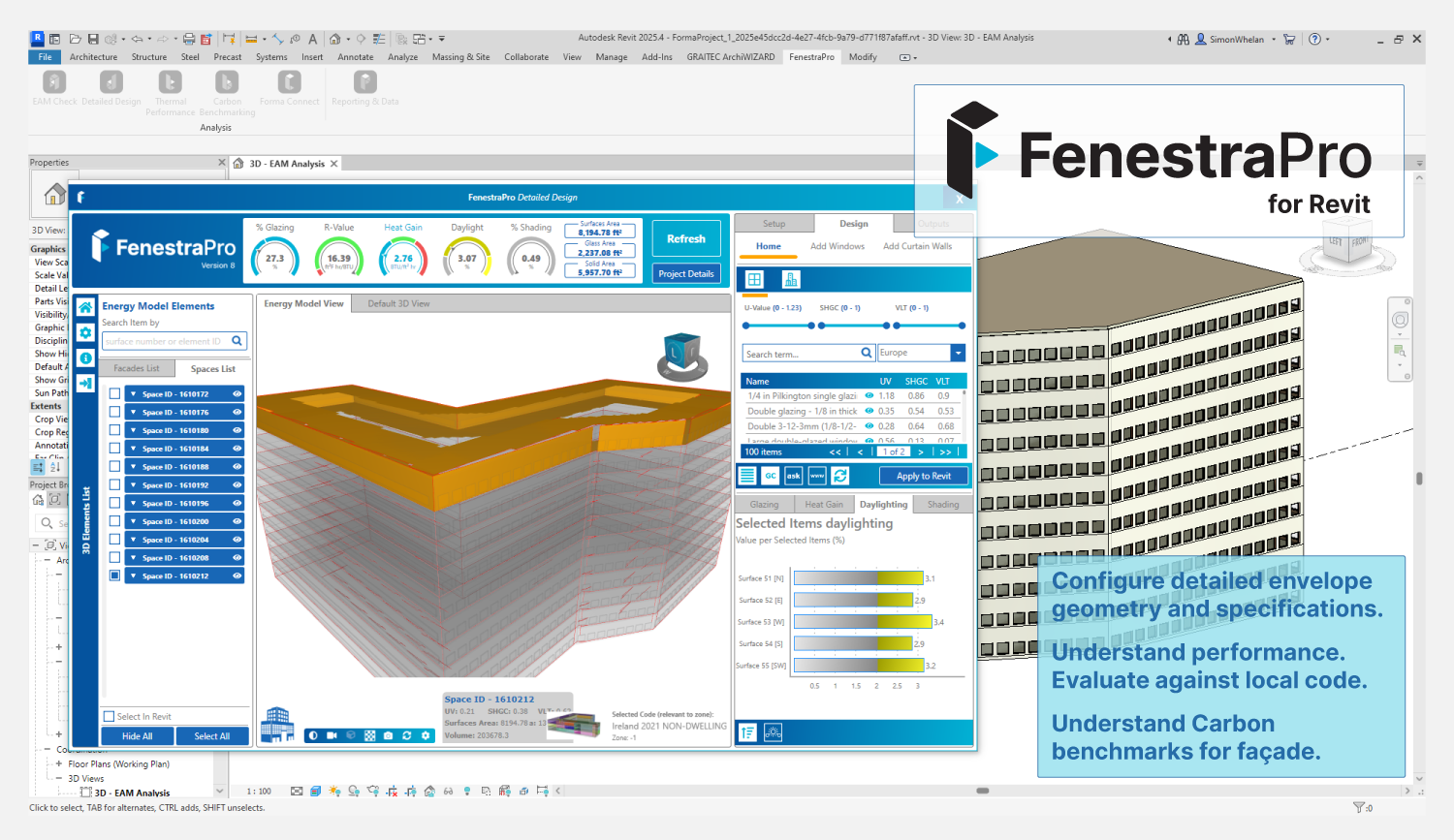Check the box for Space ID - 1610196

(114, 503)
